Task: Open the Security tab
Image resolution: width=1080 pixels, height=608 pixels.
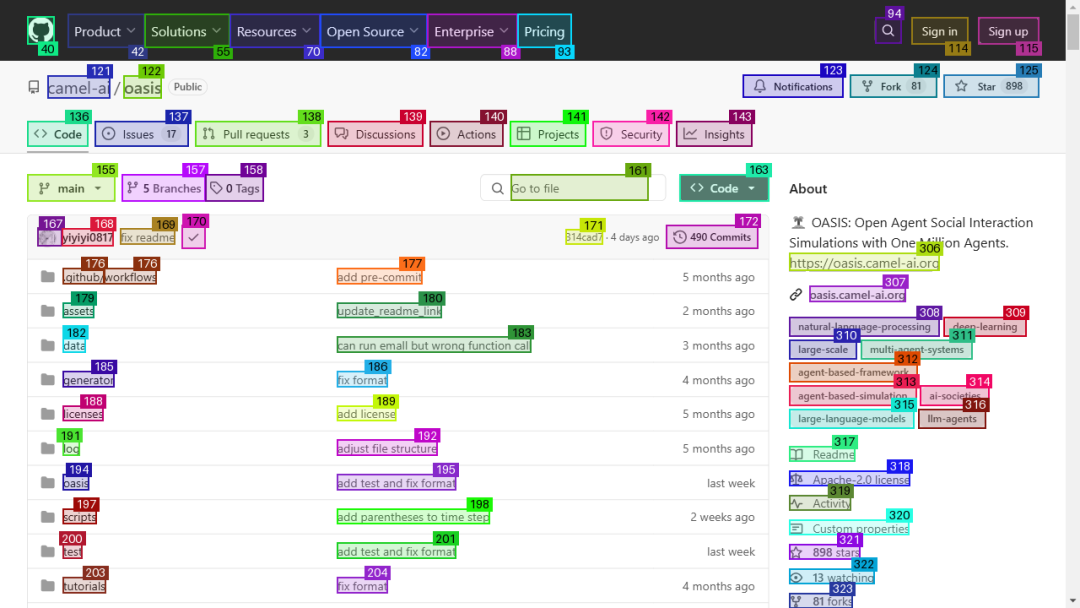Action: [632, 134]
